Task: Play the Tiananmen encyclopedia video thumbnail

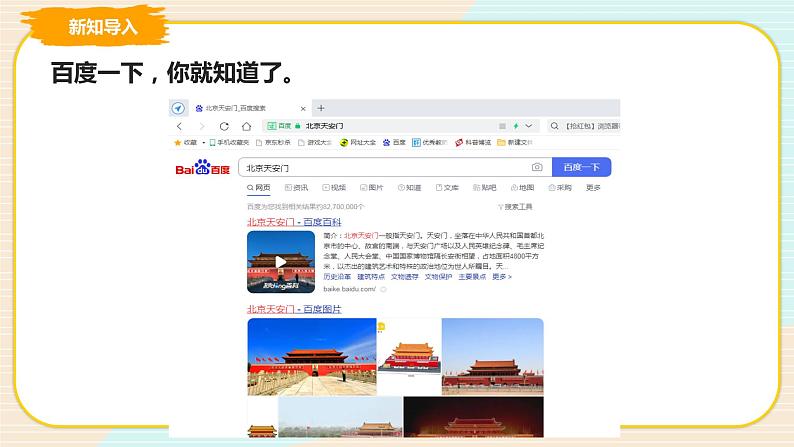Action: pos(281,263)
